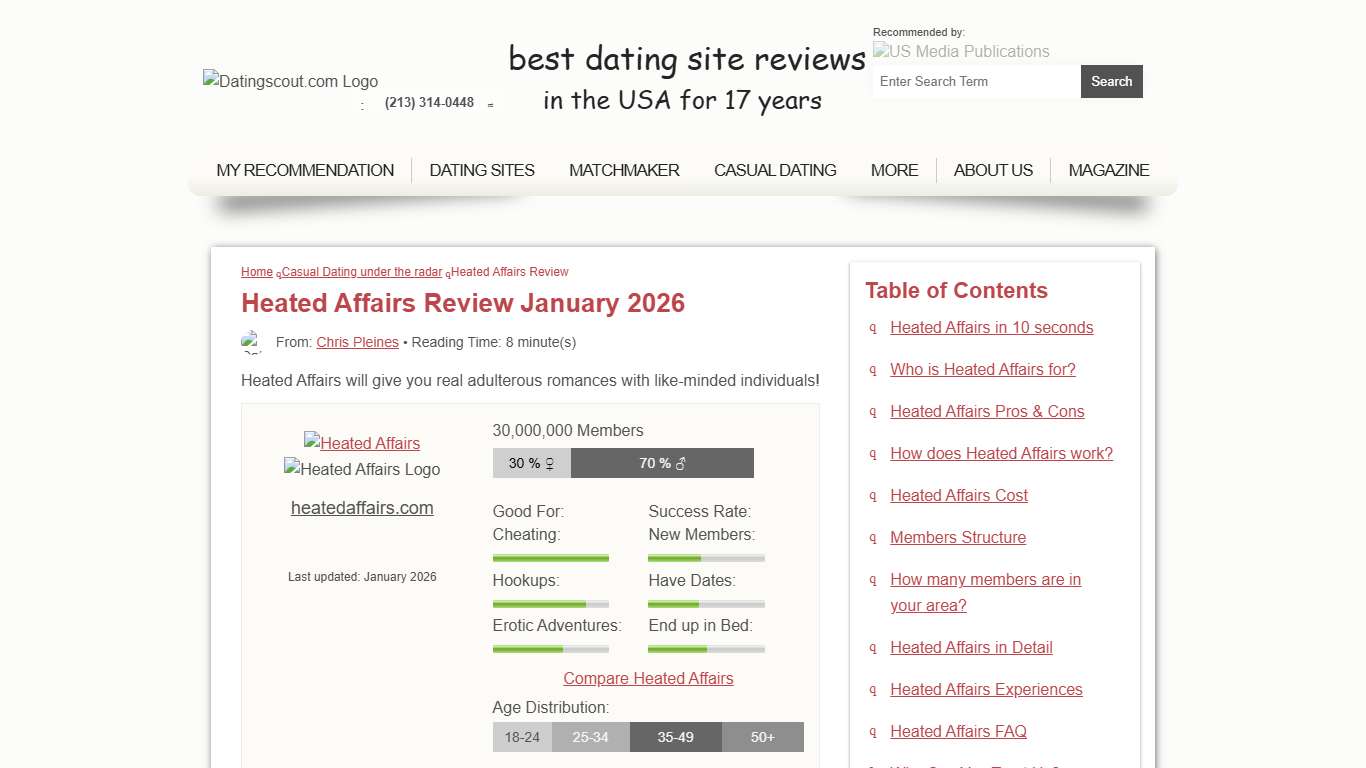Open the MAGAZINE menu item
The width and height of the screenshot is (1366, 768).
(1108, 170)
